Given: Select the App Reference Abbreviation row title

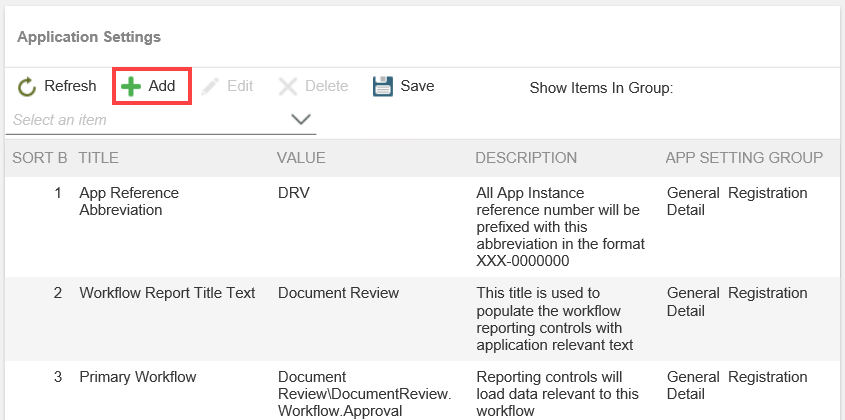Looking at the screenshot, I should click(x=128, y=201).
